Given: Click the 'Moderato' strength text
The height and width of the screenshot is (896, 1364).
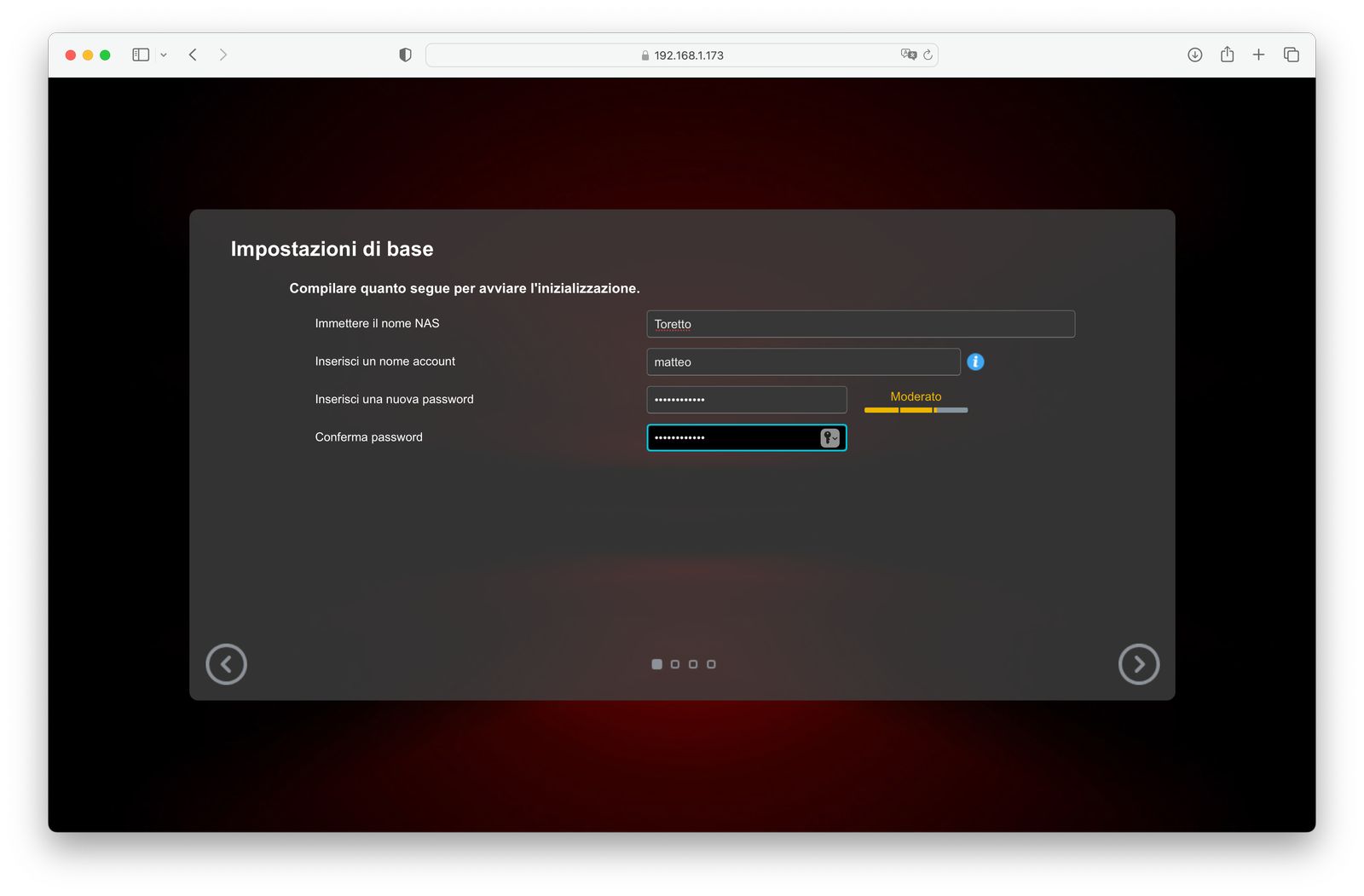Looking at the screenshot, I should [x=916, y=396].
